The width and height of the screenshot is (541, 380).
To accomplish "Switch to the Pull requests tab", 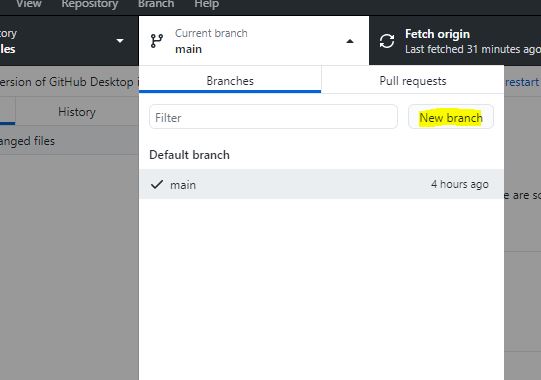I will [413, 81].
